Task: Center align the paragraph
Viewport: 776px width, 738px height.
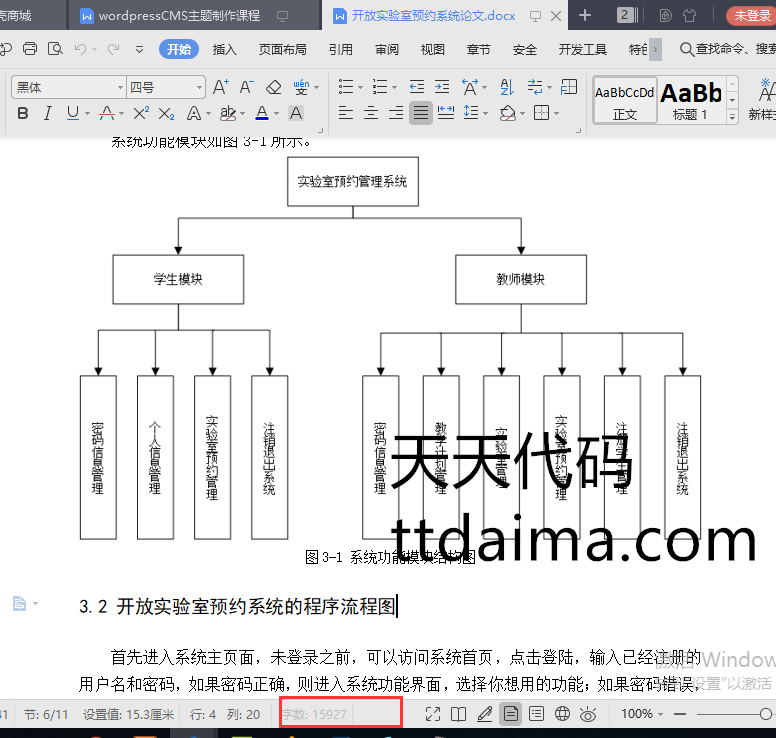Action: click(x=371, y=113)
